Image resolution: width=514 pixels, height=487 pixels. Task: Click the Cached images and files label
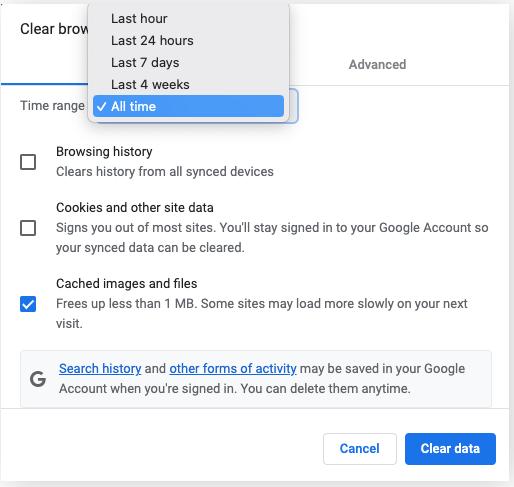click(127, 284)
